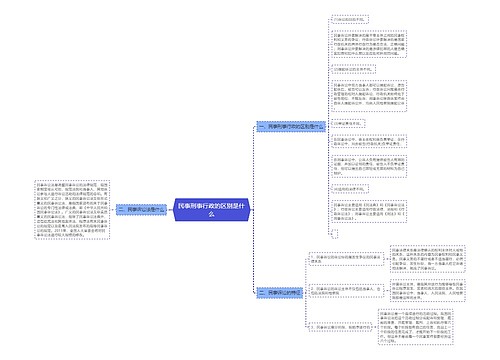
Task: Select feature item 3 about 分阶段进行
Action: tap(340, 327)
